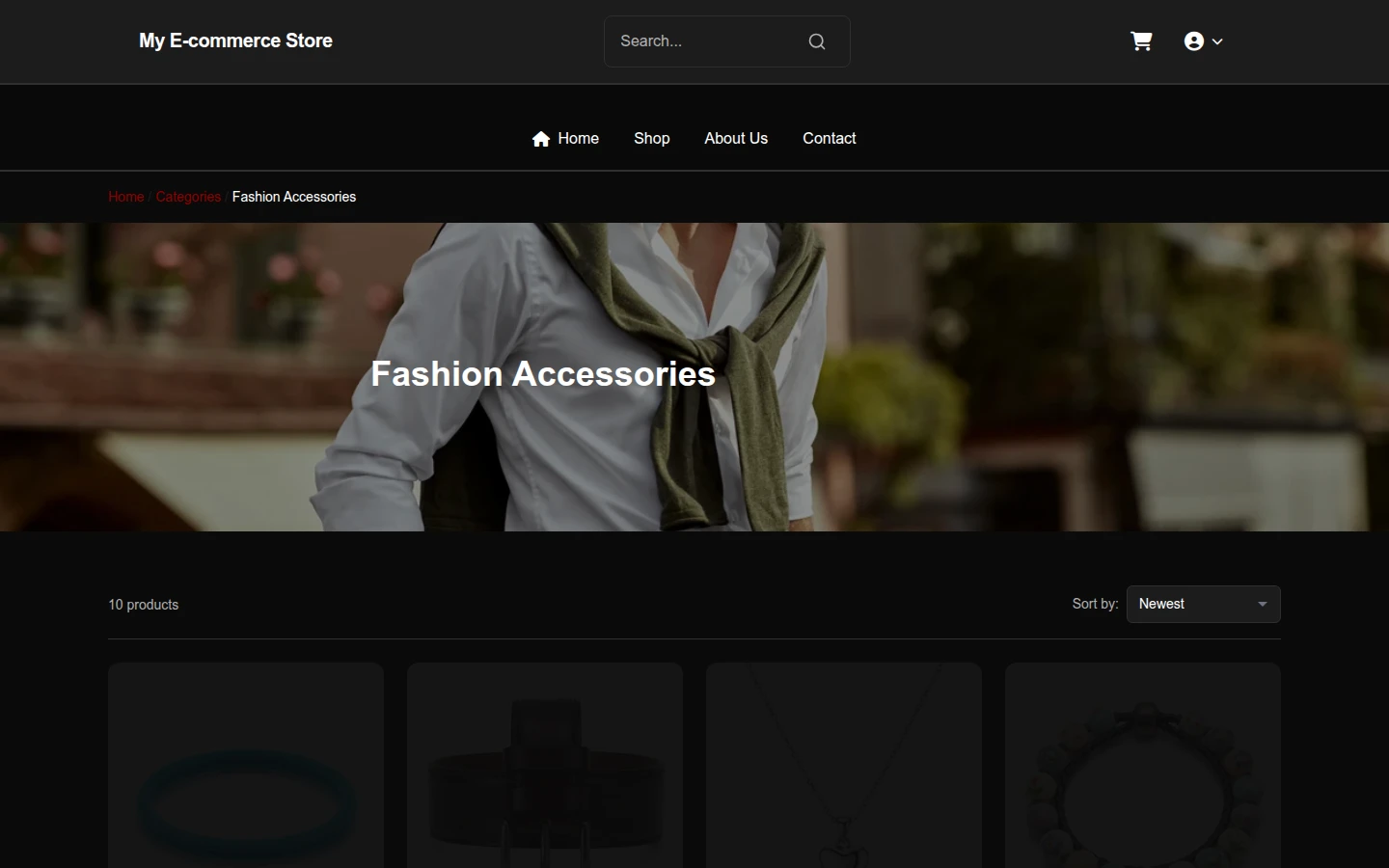
Task: Focus the Search input field
Action: [709, 41]
